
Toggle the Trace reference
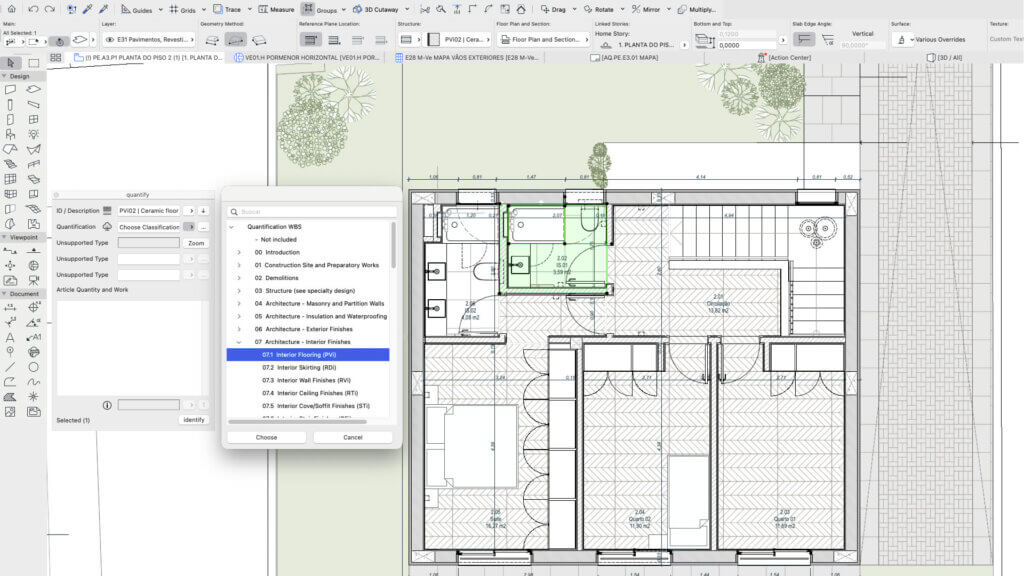227,9
